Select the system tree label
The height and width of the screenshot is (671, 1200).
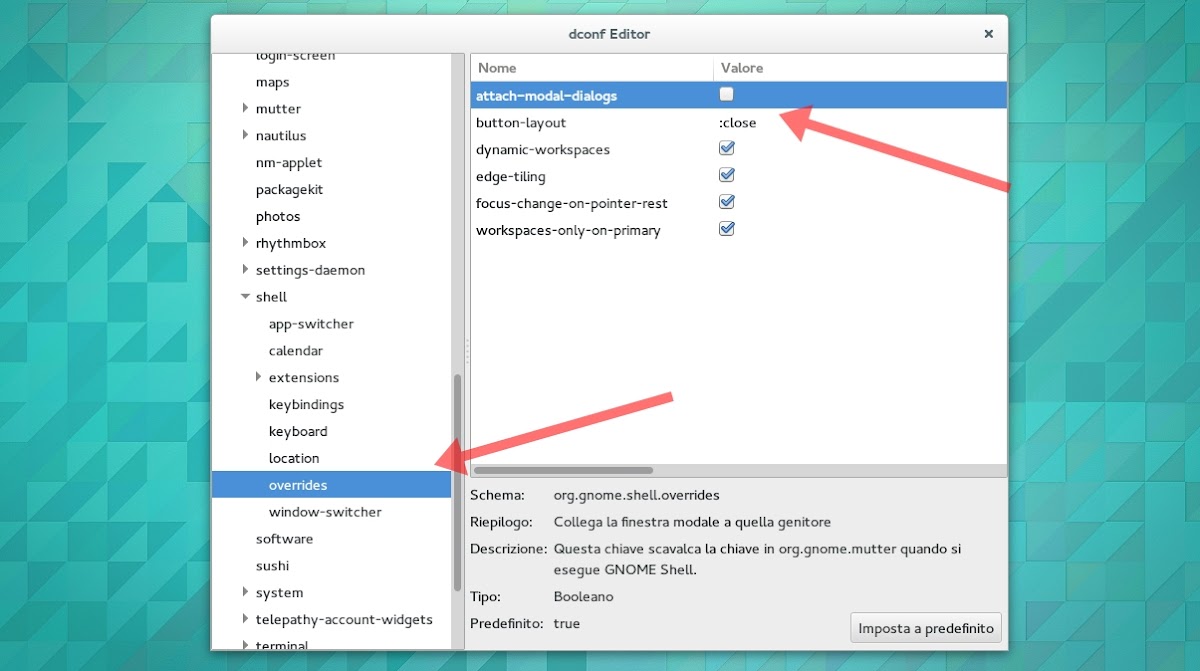click(x=279, y=592)
